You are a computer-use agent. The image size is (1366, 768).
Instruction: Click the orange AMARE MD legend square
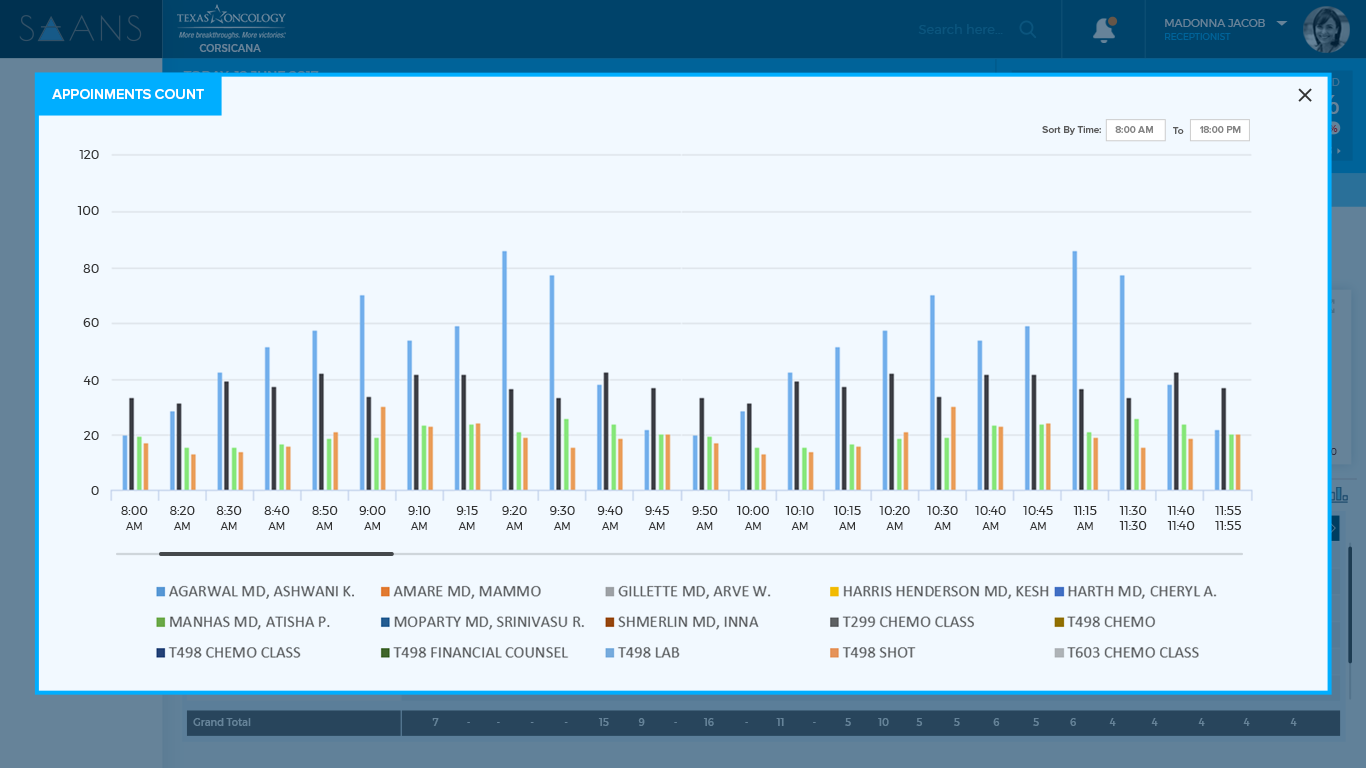click(385, 592)
